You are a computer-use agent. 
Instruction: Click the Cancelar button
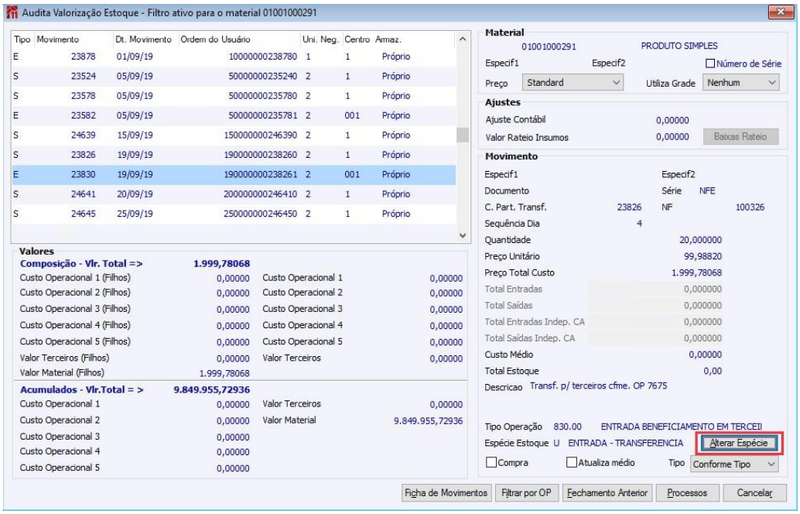pyautogui.click(x=755, y=493)
